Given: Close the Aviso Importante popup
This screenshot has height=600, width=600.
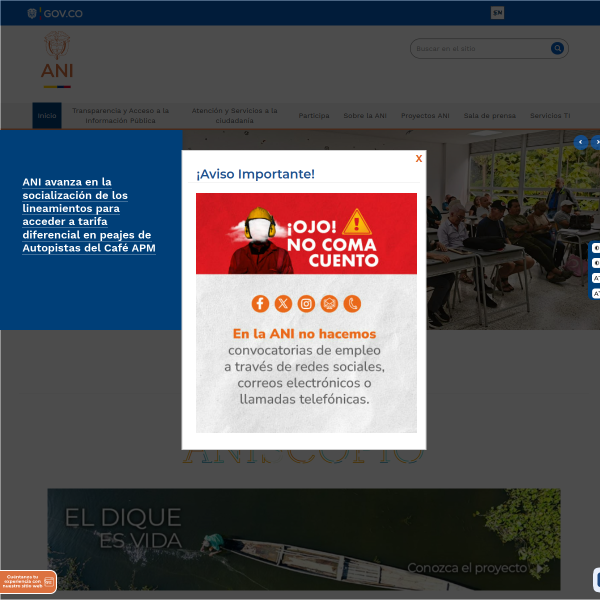Looking at the screenshot, I should (x=419, y=158).
